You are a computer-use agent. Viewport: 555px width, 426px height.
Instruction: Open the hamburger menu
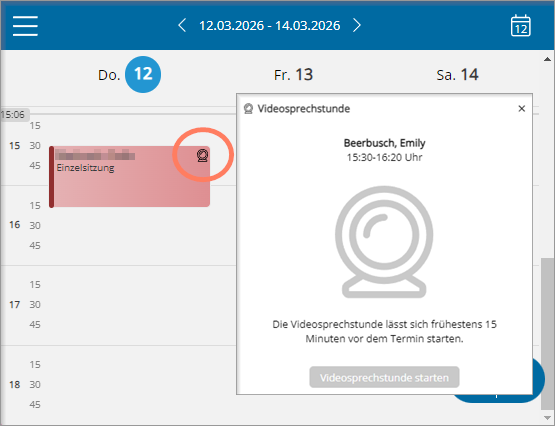tap(25, 26)
